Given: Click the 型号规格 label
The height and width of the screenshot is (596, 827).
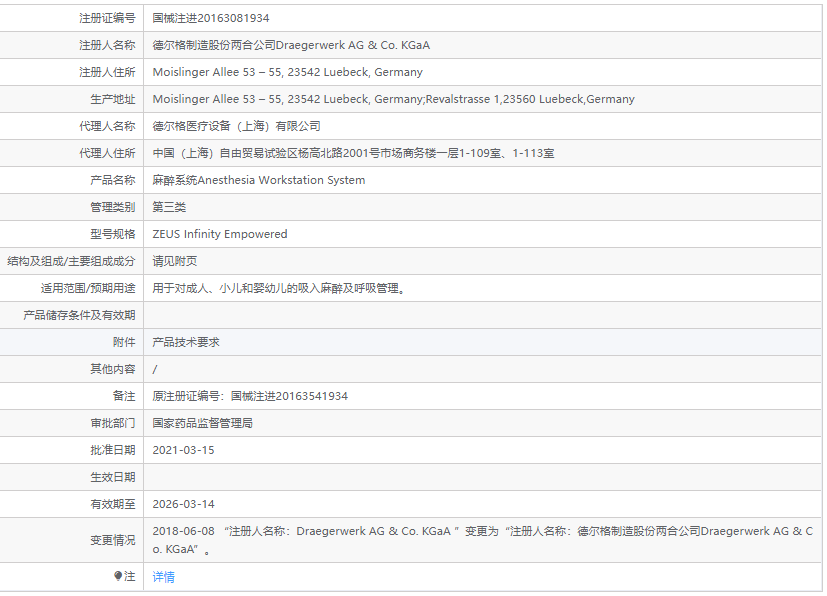Looking at the screenshot, I should (x=113, y=234).
